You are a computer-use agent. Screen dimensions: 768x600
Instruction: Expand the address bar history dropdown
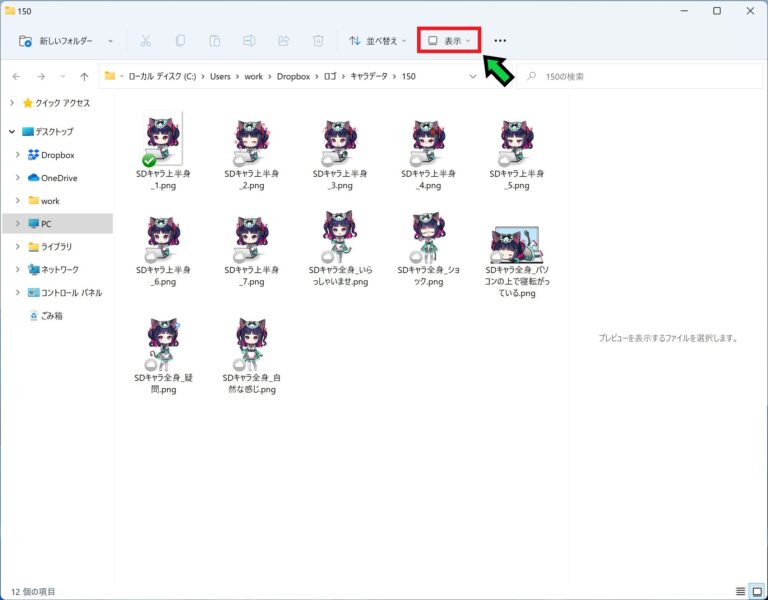click(473, 76)
